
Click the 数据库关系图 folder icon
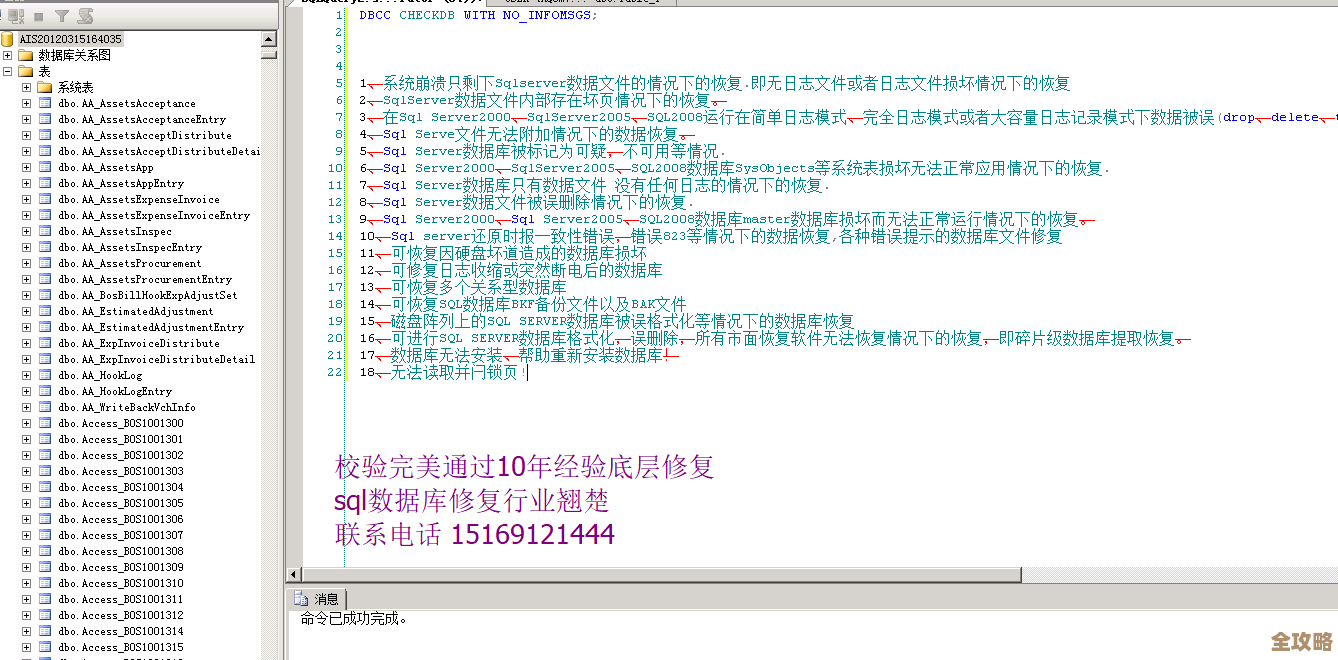26,56
